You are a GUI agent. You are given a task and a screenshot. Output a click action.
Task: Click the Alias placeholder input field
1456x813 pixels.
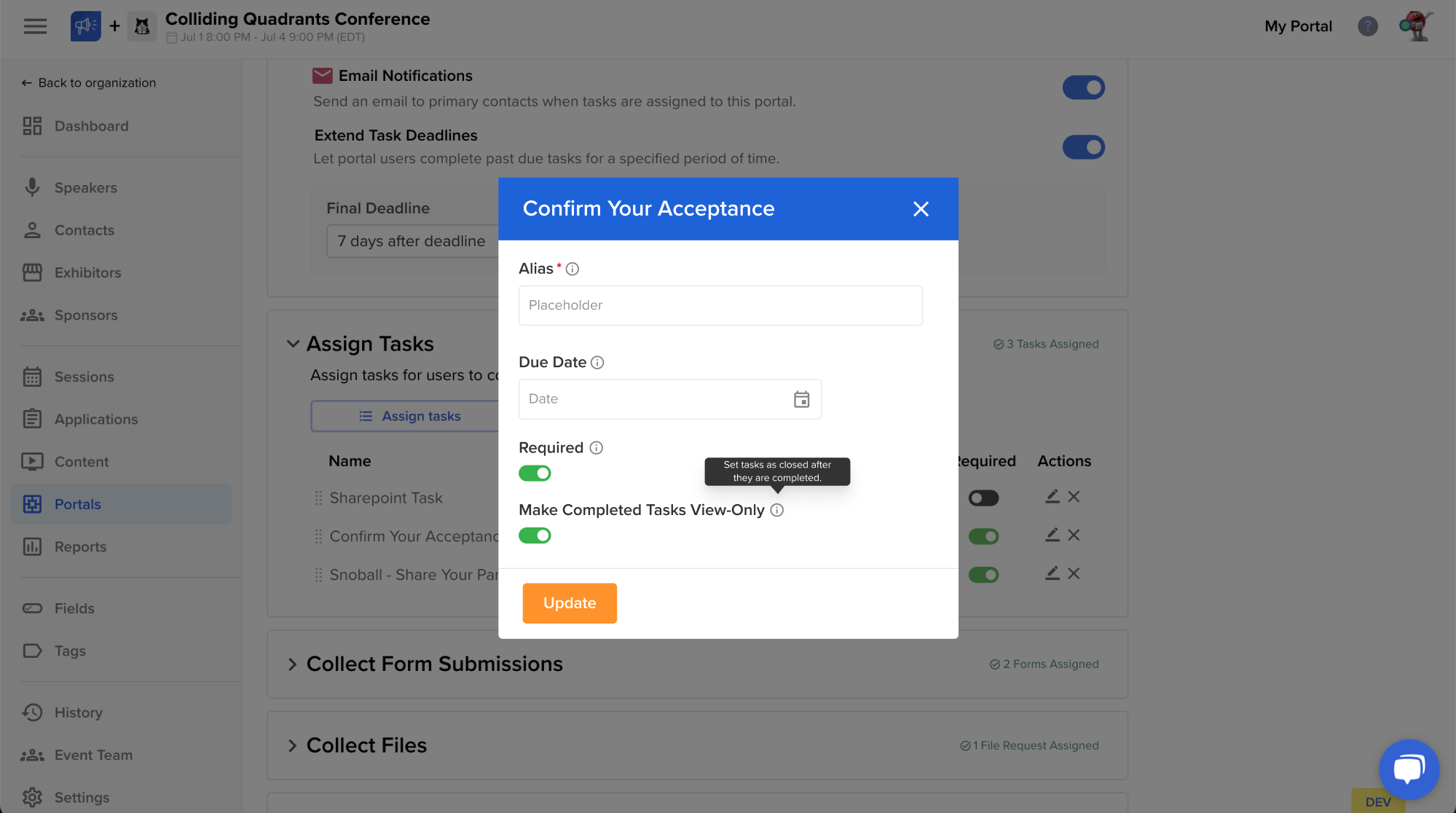720,305
